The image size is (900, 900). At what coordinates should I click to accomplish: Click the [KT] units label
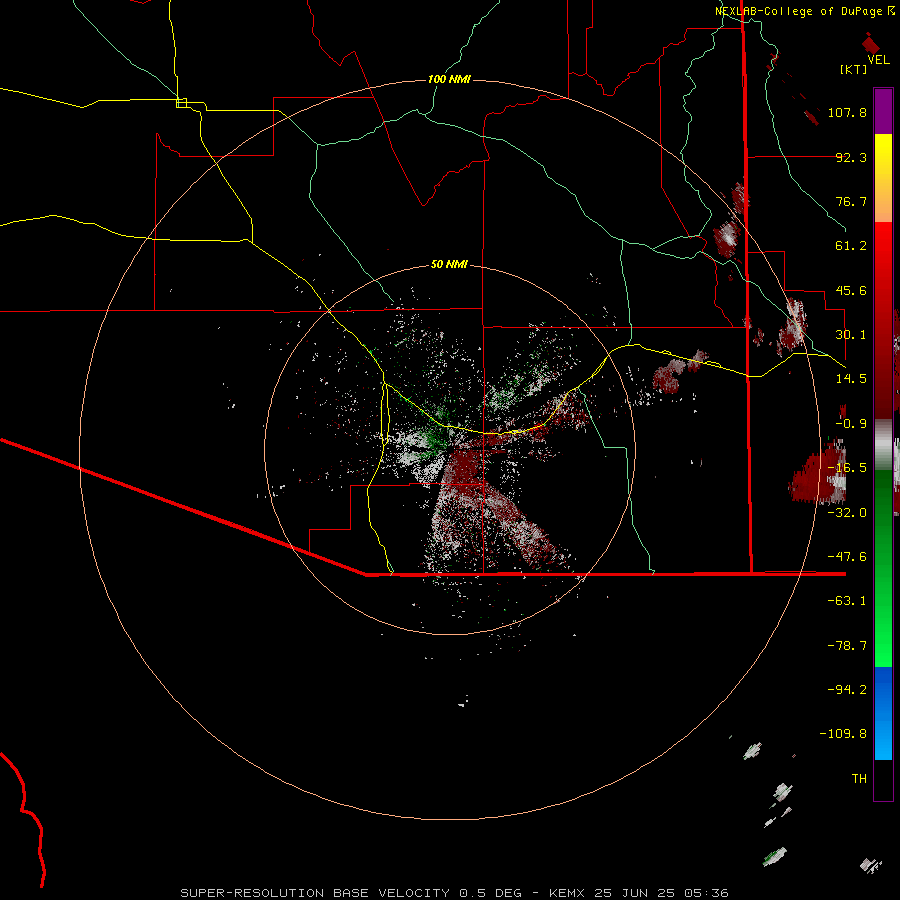tap(853, 69)
